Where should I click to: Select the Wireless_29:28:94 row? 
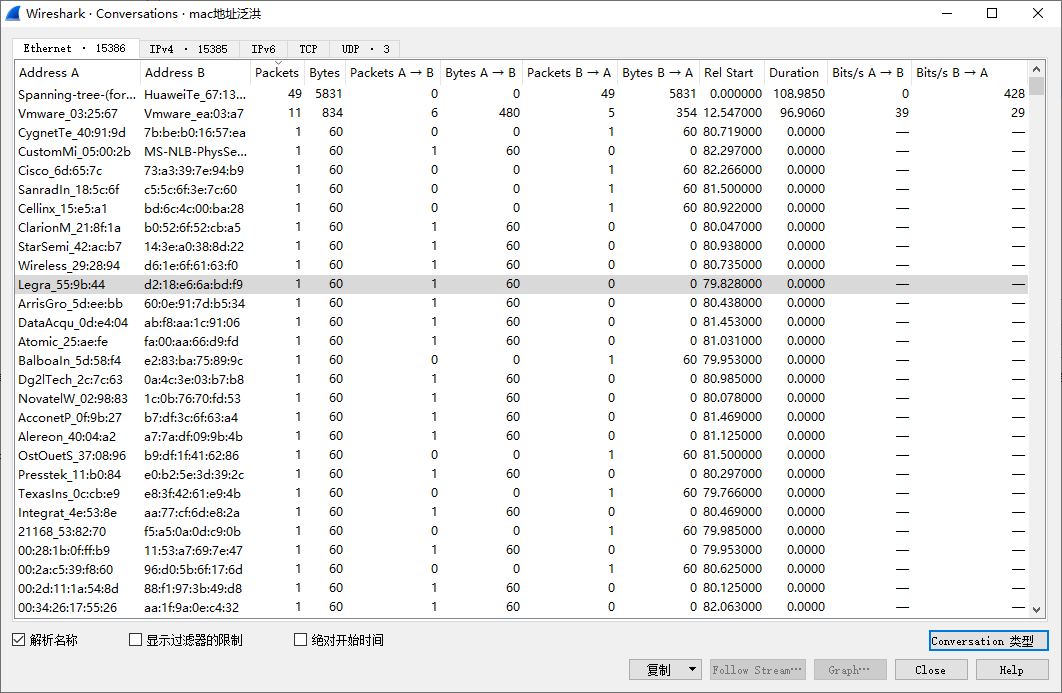[521, 265]
